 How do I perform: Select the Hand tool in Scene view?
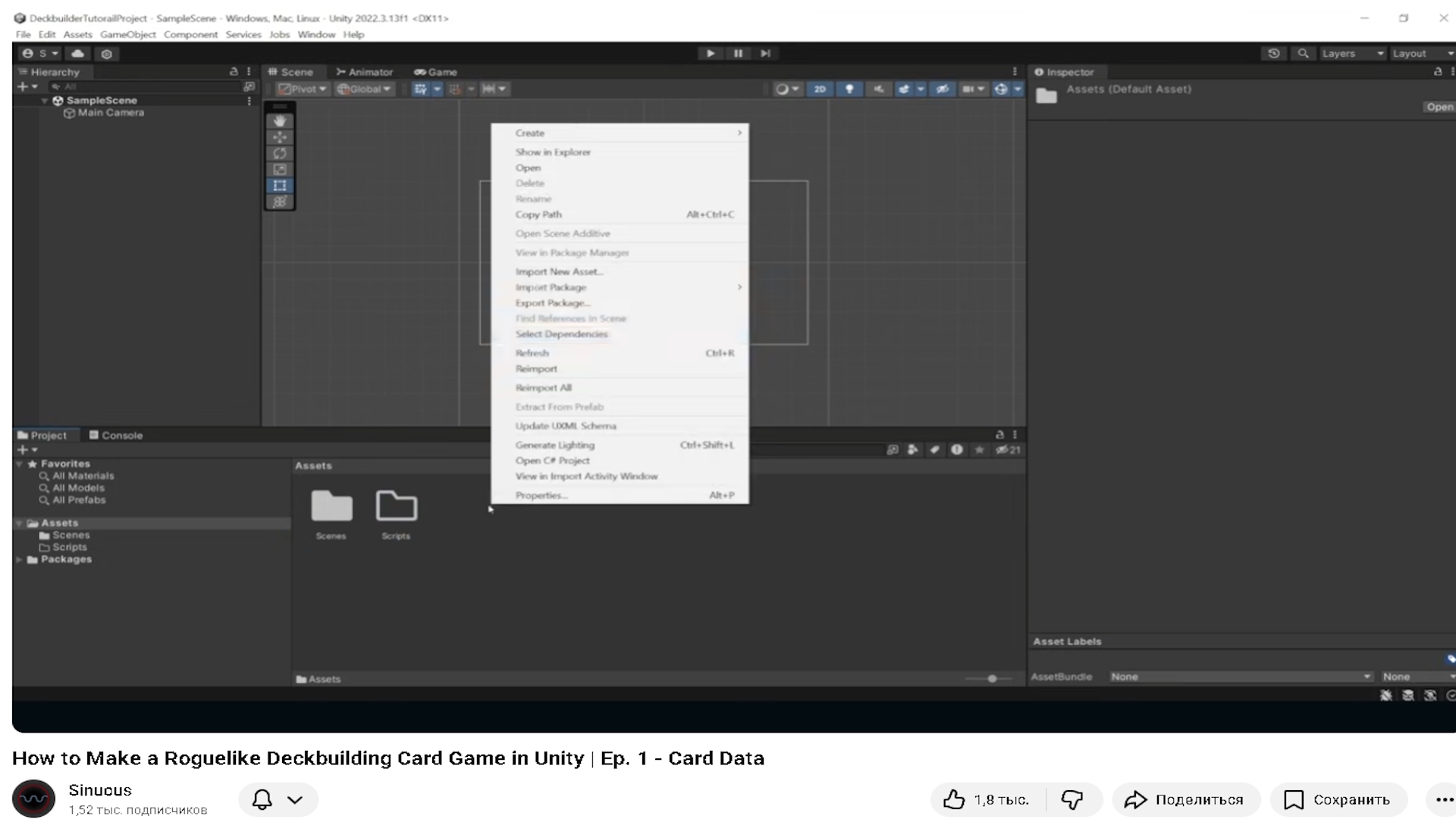point(280,121)
